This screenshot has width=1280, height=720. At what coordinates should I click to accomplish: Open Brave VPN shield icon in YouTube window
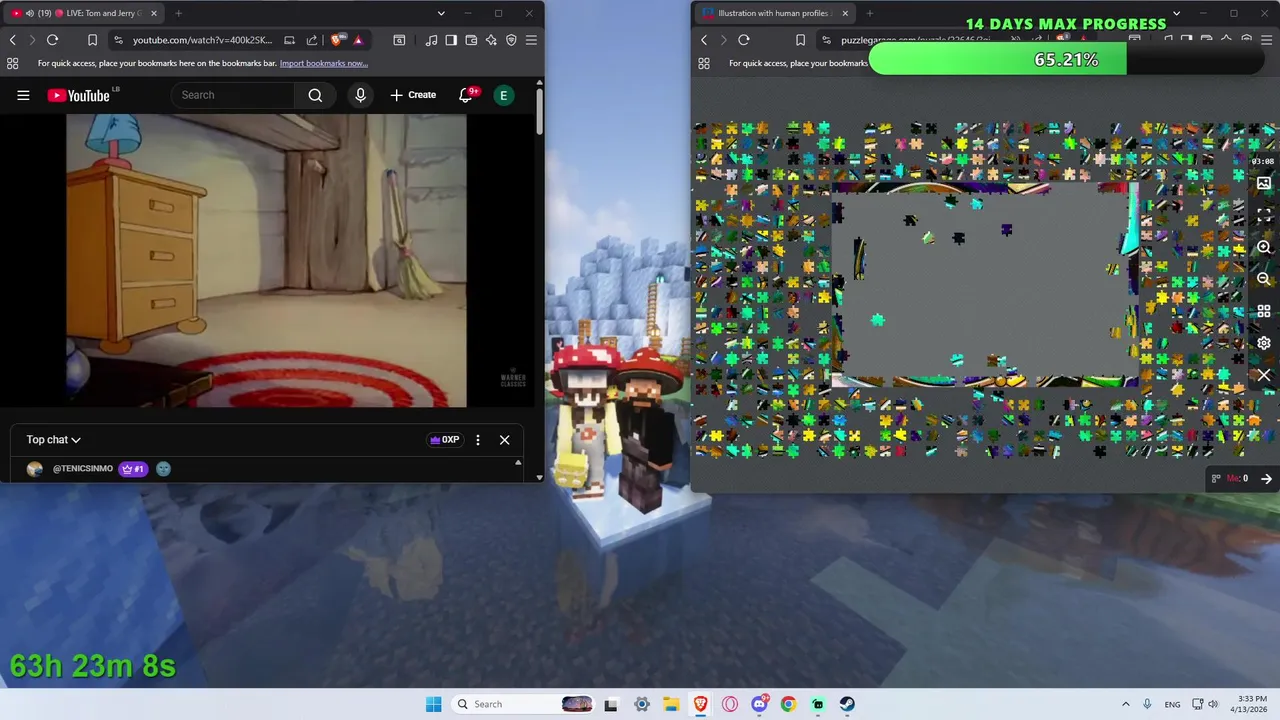[511, 40]
